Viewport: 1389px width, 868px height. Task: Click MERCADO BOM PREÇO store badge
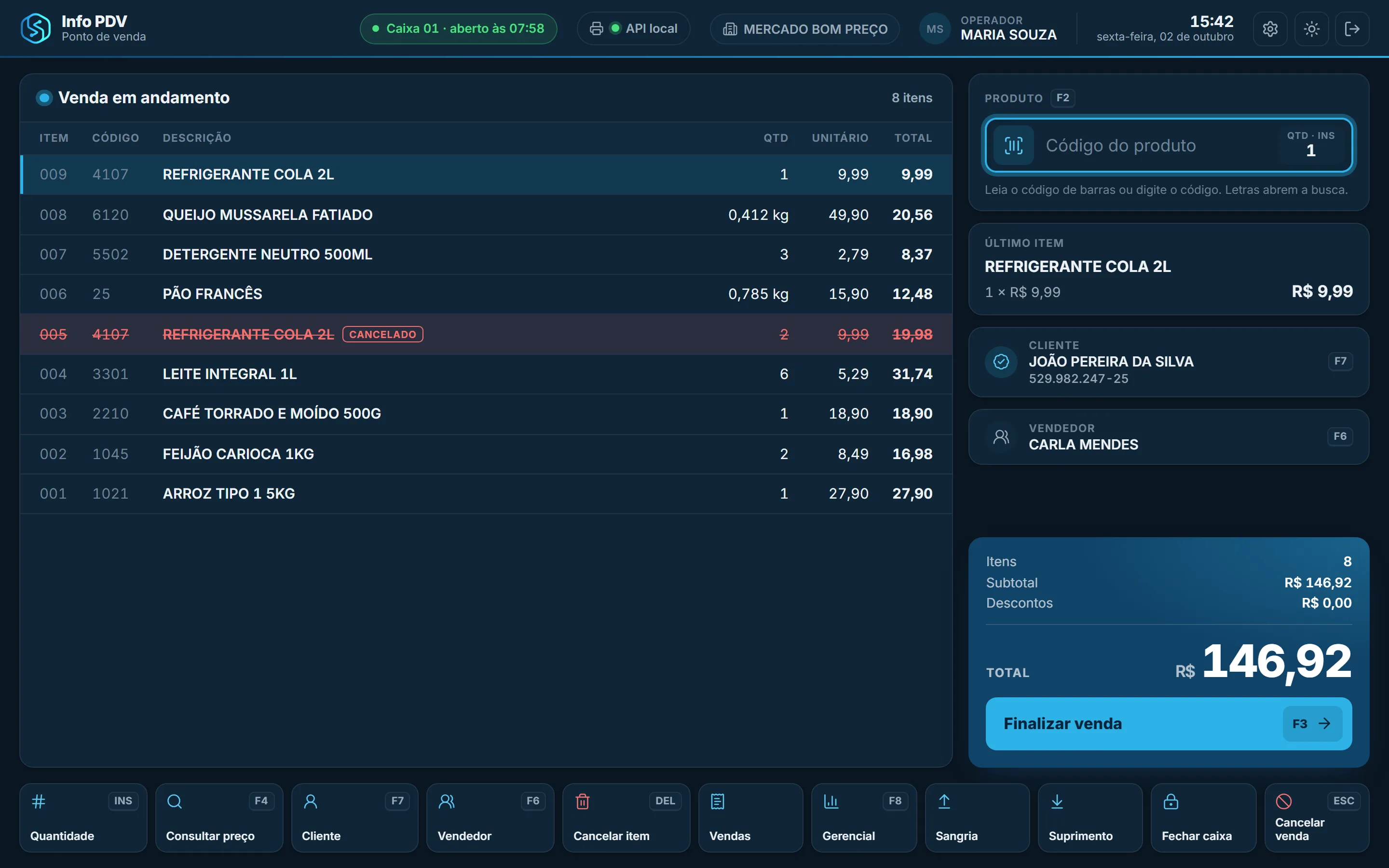click(804, 29)
